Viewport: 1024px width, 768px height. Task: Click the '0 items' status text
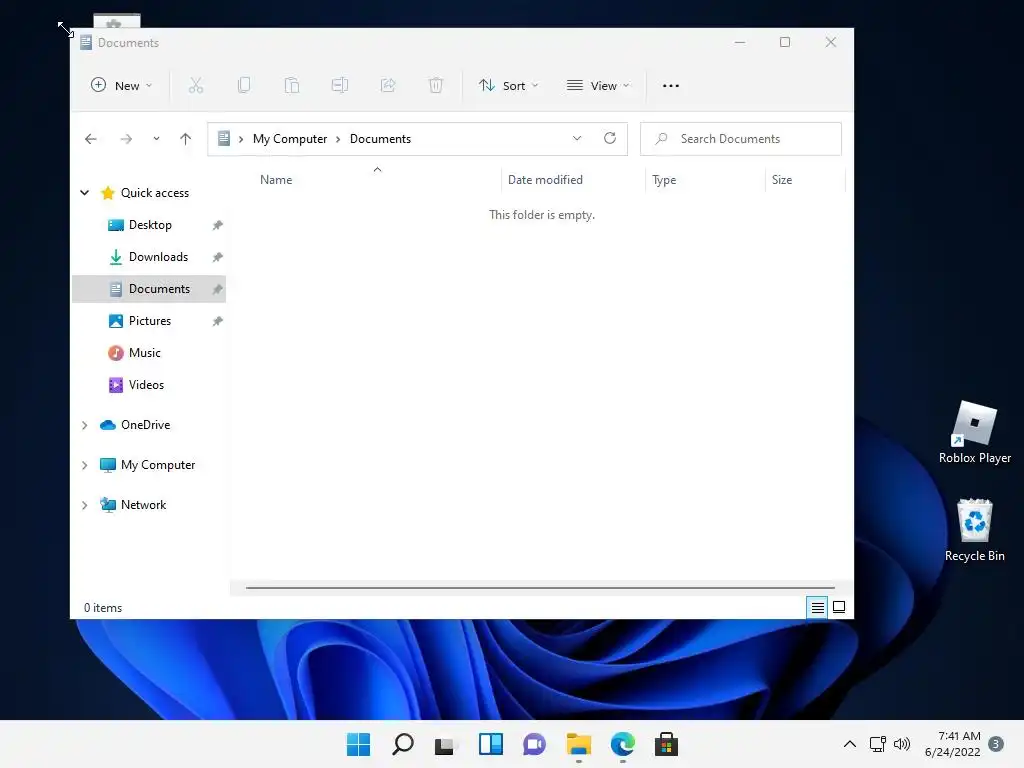click(x=103, y=608)
